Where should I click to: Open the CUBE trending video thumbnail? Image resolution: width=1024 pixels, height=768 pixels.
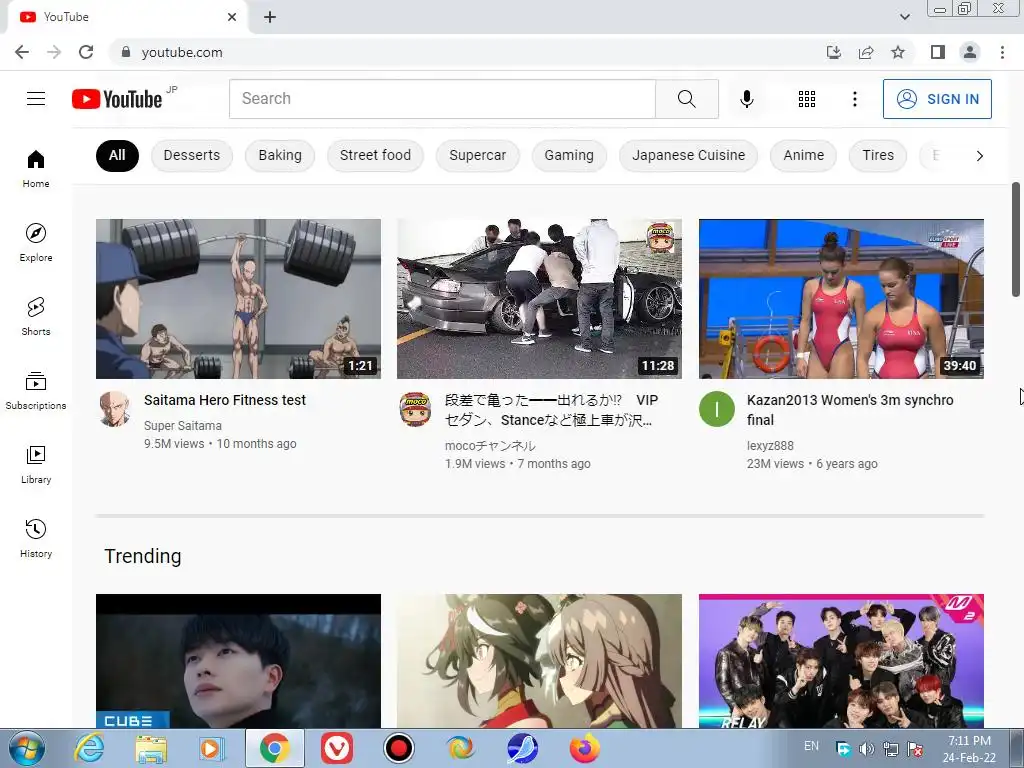(x=238, y=661)
